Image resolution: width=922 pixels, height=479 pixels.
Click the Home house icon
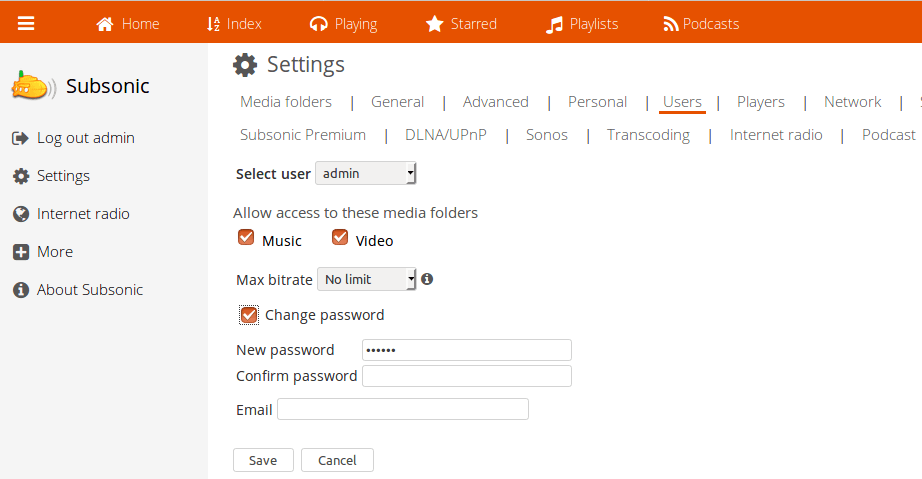[x=105, y=24]
